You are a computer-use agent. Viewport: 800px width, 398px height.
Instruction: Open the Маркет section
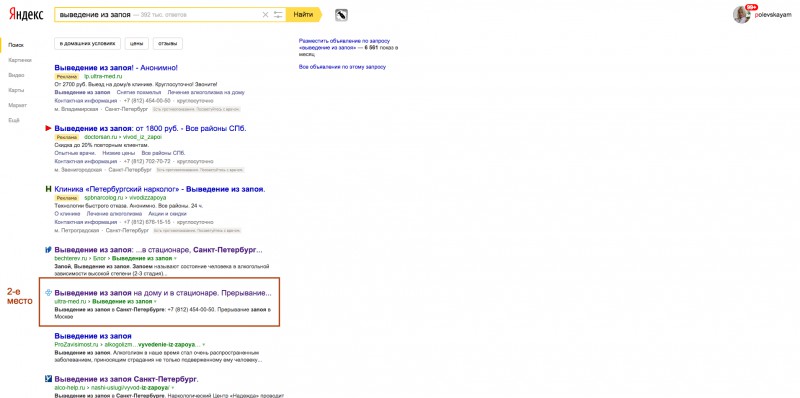click(17, 105)
